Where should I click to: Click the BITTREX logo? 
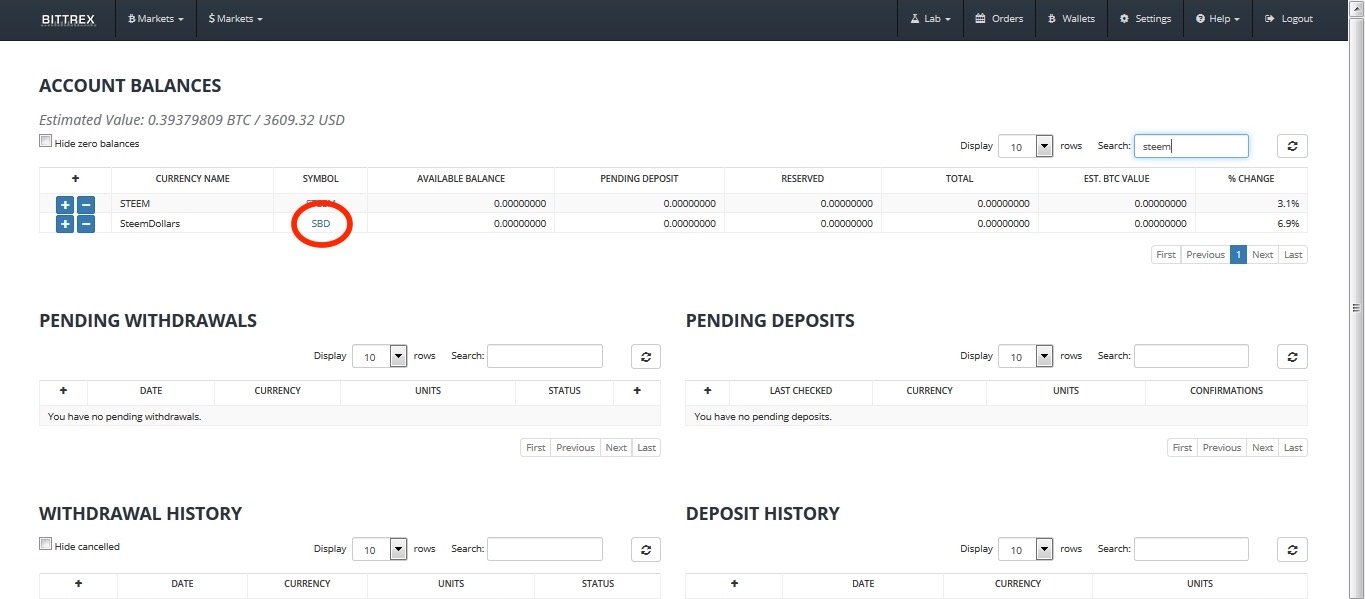click(68, 19)
